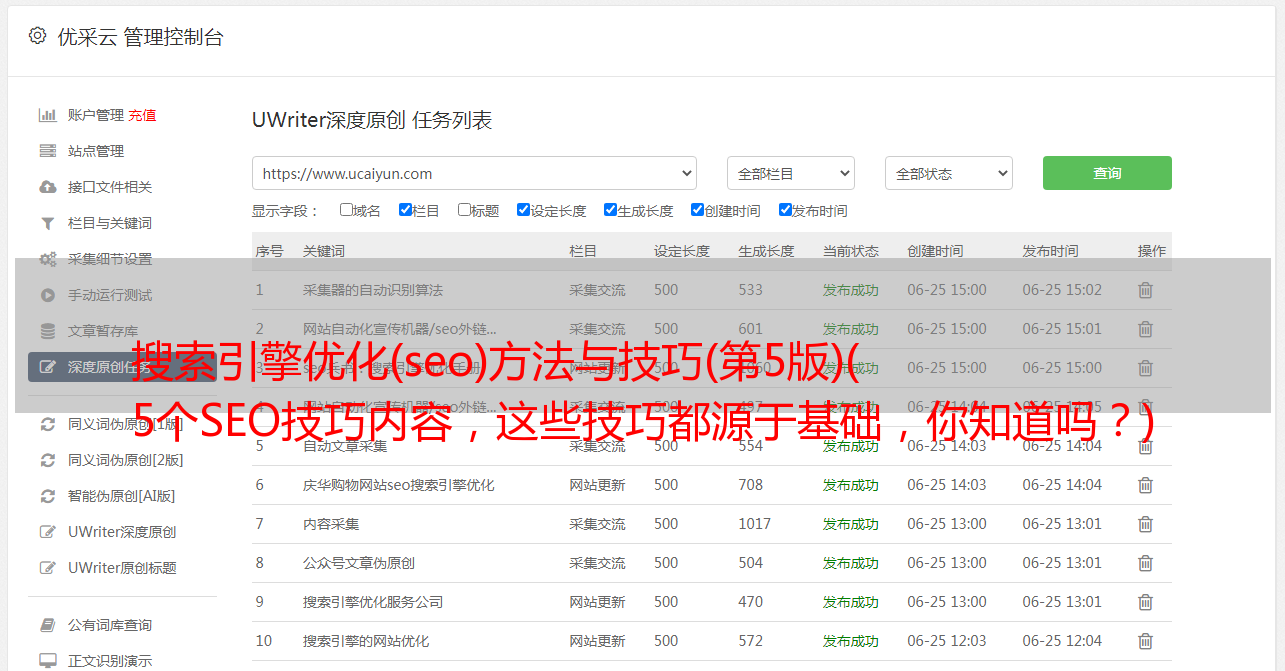This screenshot has height=671, width=1285.
Task: Delete task row 内容采集
Action: coord(1146,524)
